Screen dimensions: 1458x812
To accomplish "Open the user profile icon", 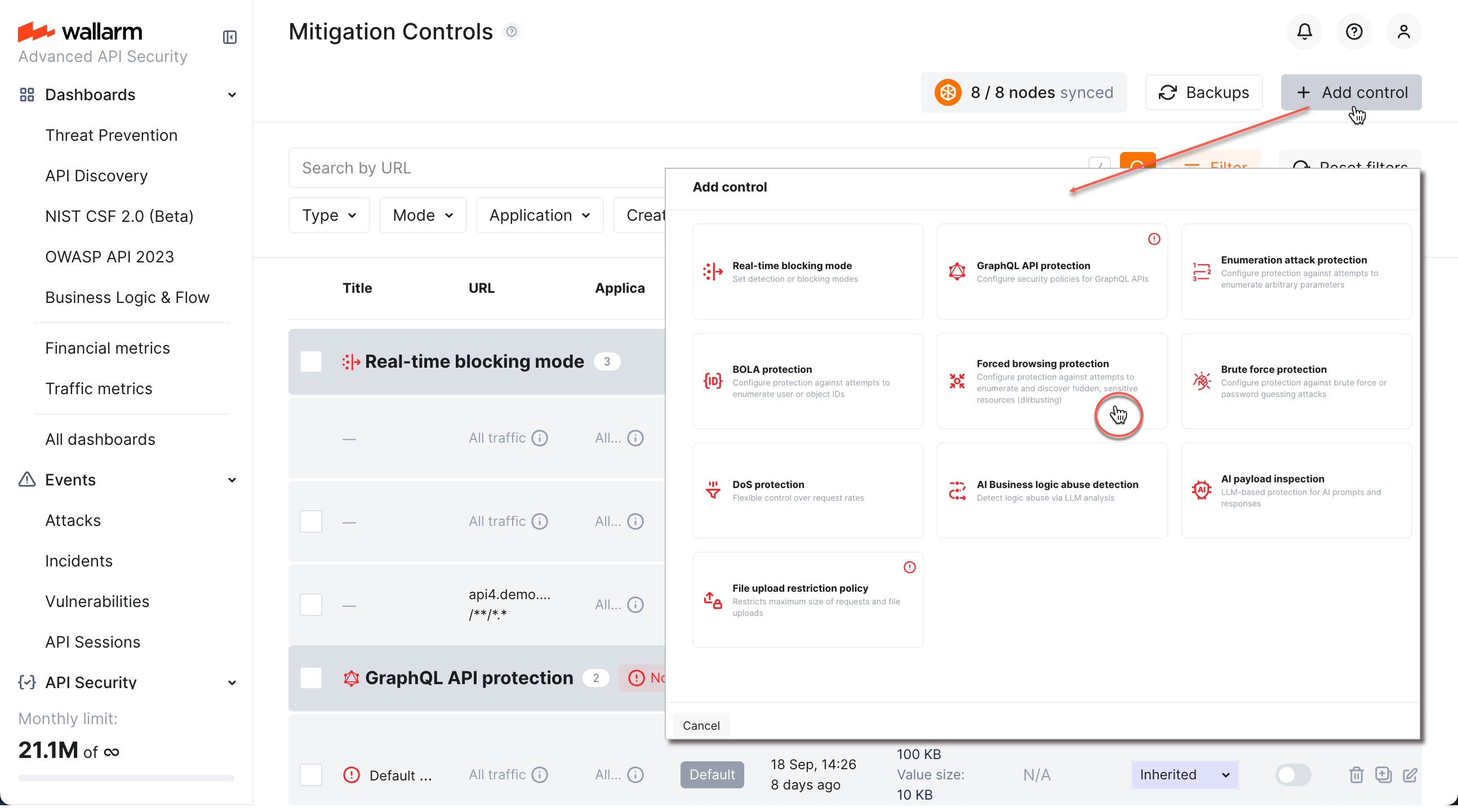I will [1404, 31].
